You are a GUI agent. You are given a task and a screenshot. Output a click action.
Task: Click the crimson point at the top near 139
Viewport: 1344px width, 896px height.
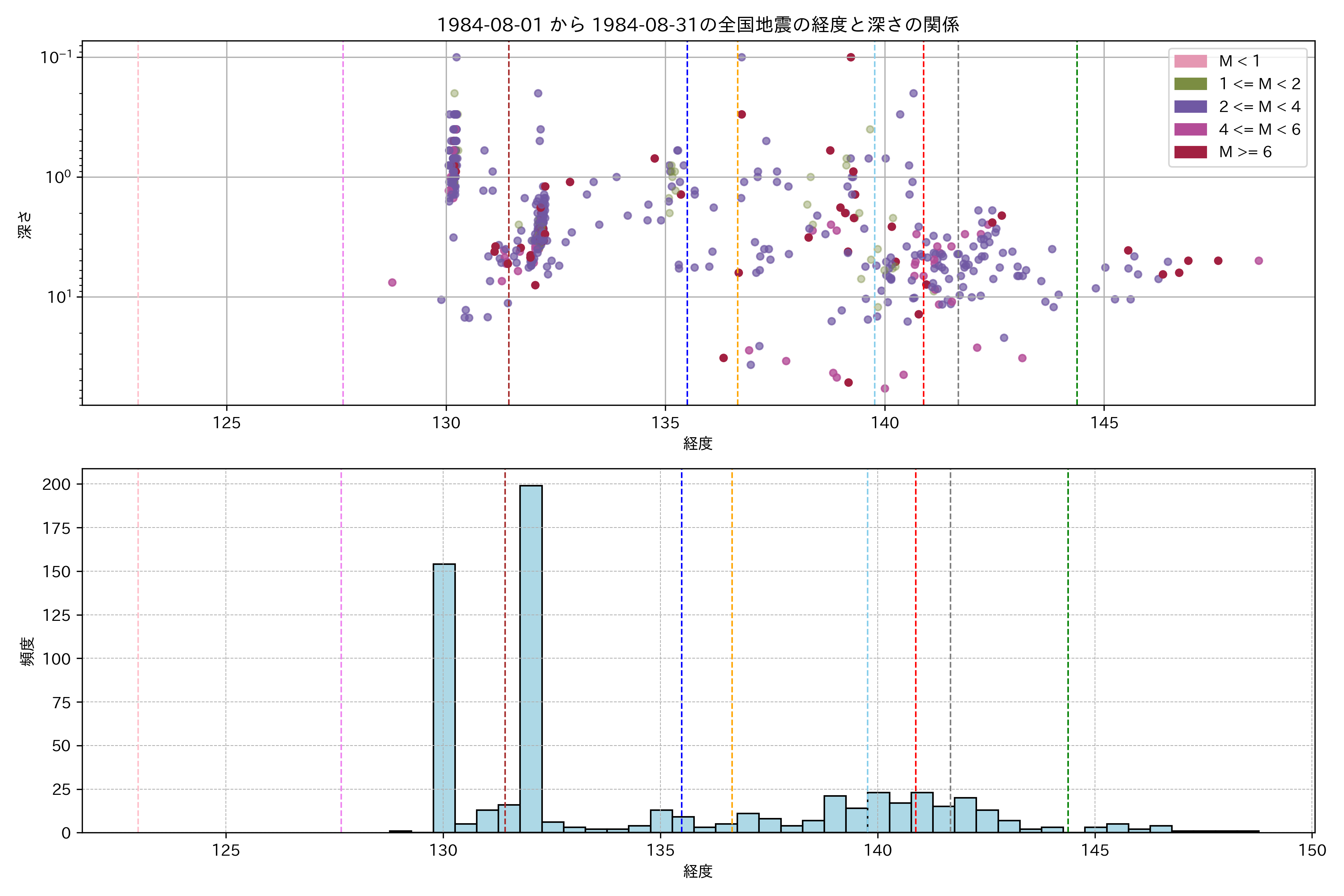[851, 57]
